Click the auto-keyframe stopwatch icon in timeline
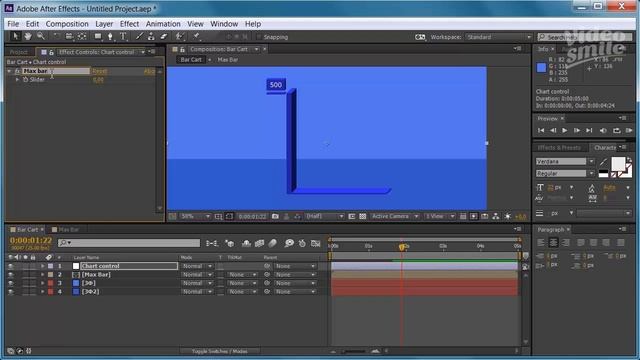Image resolution: width=640 pixels, height=360 pixels. coord(302,243)
